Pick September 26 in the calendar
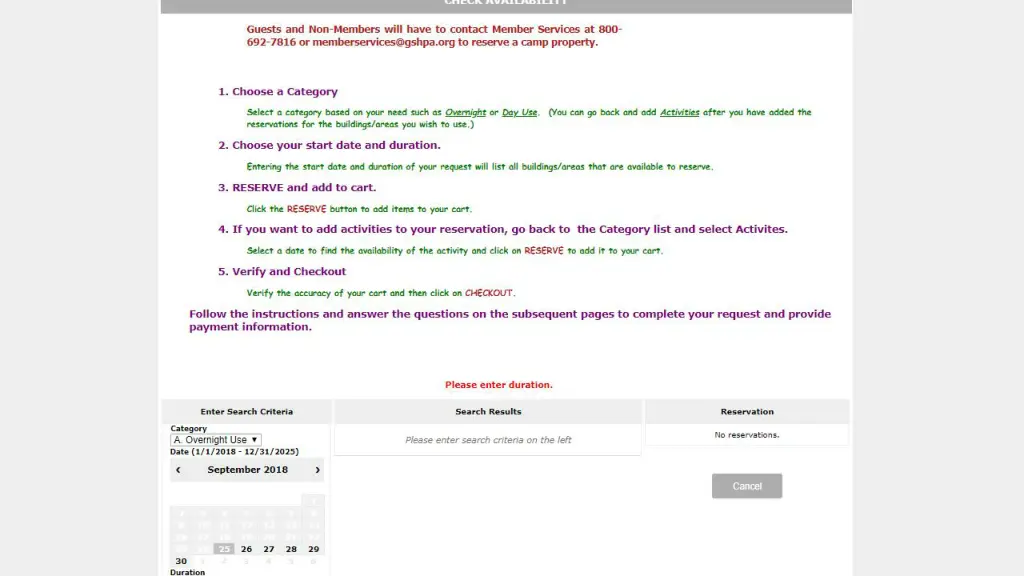 coord(246,549)
